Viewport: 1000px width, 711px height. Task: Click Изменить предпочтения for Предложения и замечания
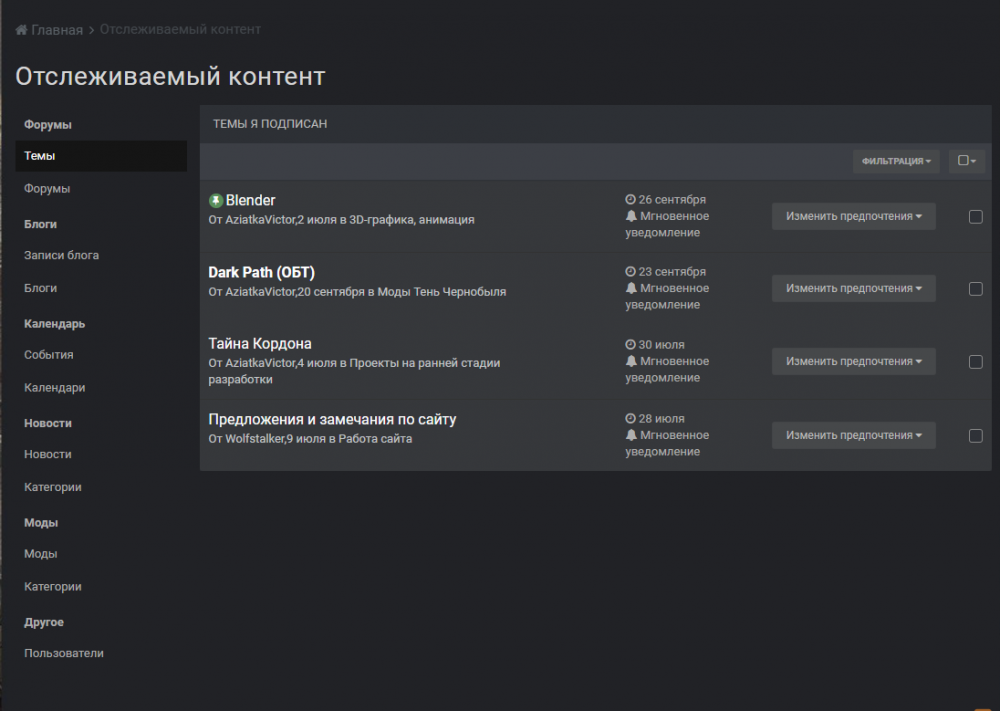(853, 435)
